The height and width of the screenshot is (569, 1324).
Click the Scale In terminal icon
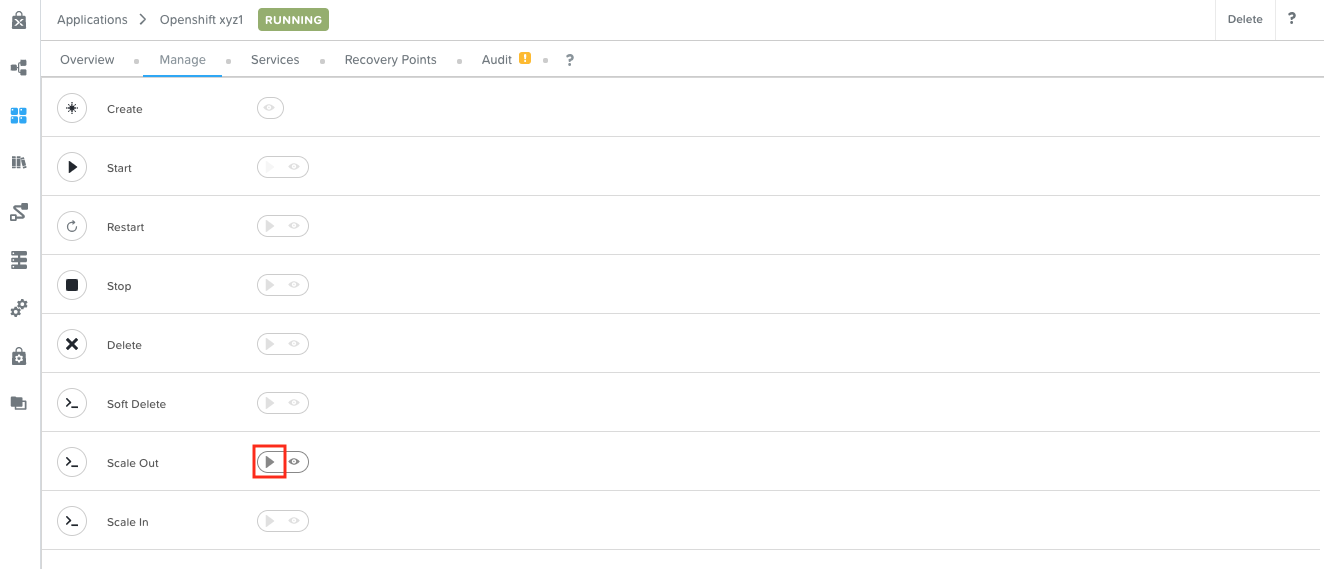pos(72,522)
